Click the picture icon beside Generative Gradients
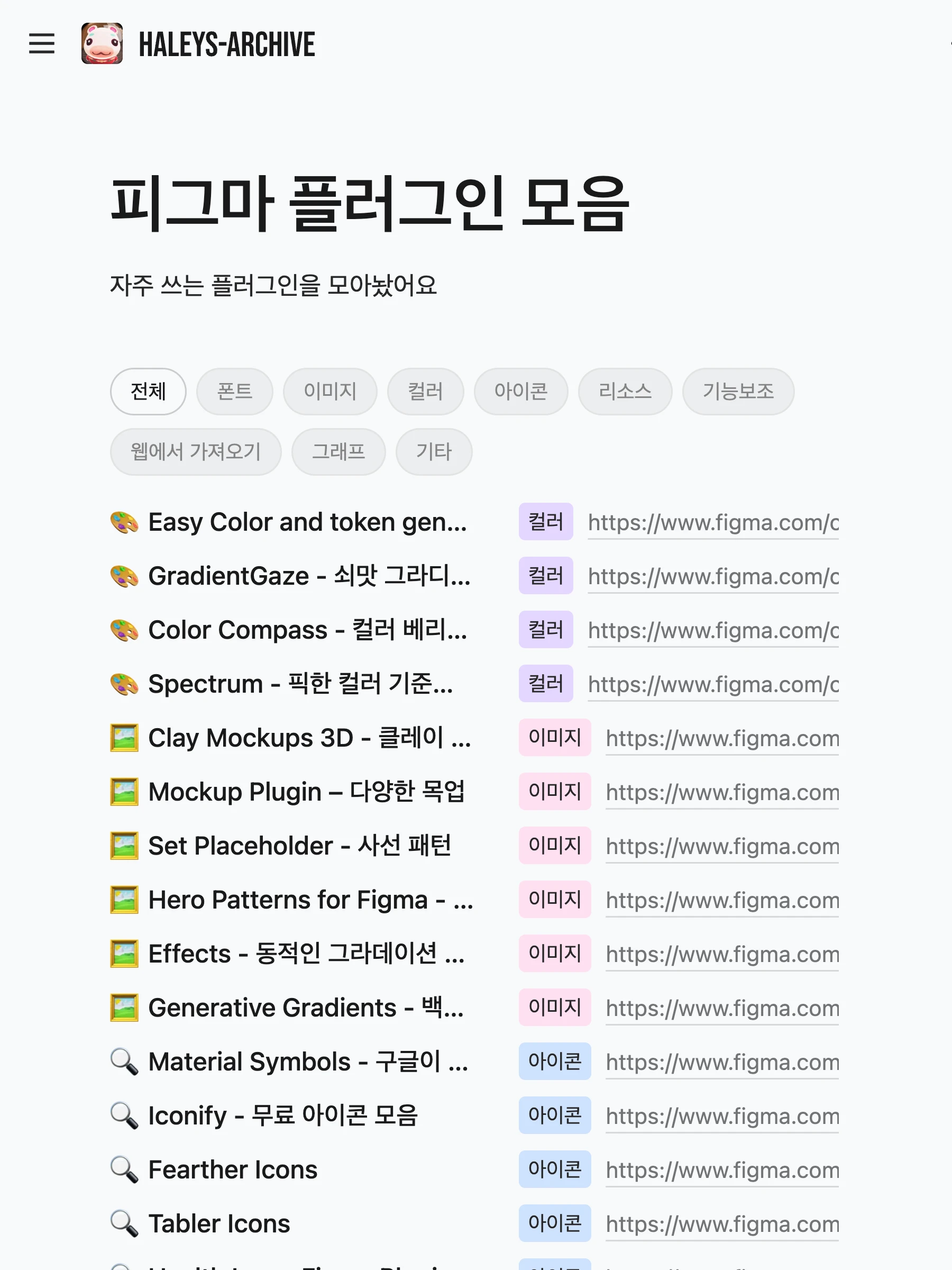Screen dimensions: 952x1270 pyautogui.click(x=124, y=1008)
